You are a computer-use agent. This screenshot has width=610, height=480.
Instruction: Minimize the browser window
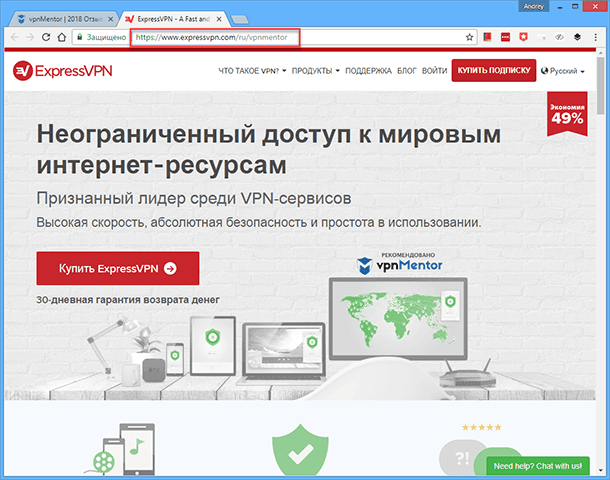[560, 7]
